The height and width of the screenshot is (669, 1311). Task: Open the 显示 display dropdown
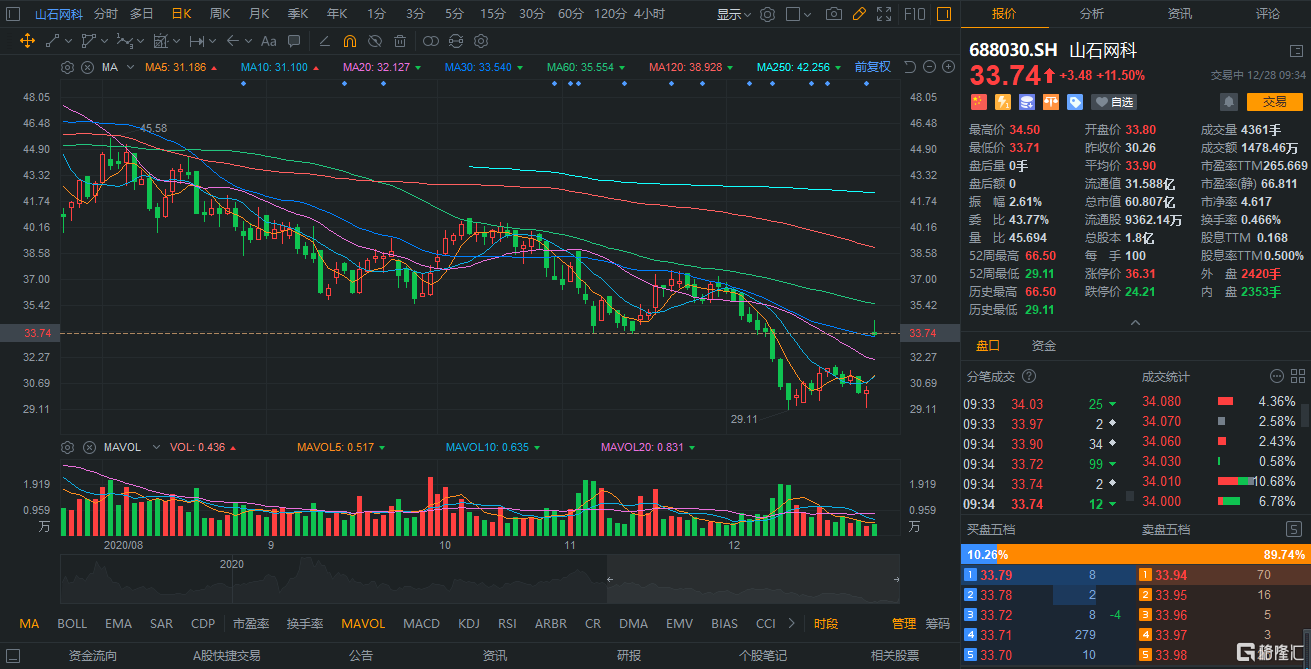tap(735, 14)
